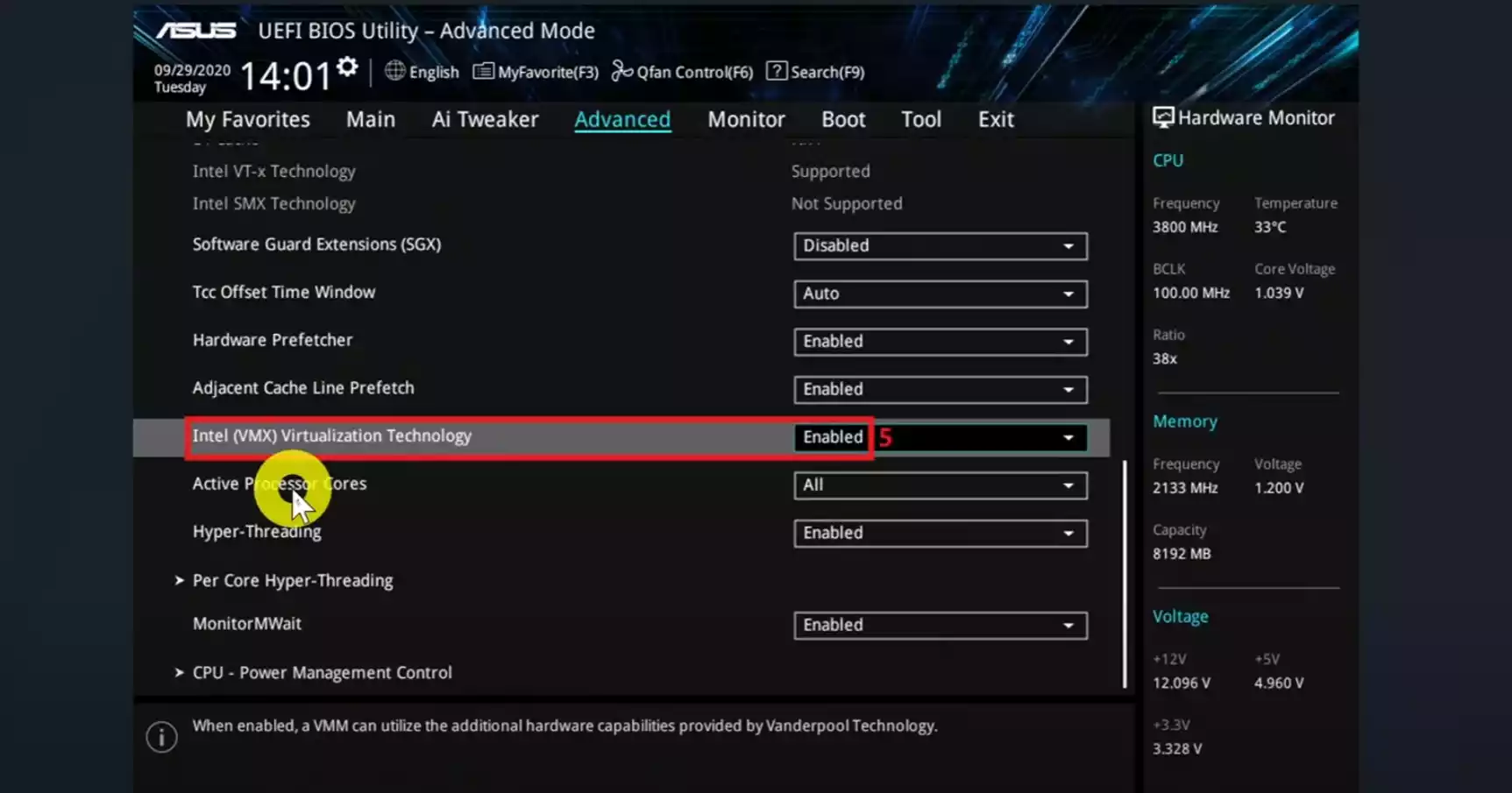This screenshot has width=1512, height=793.
Task: Open MyFavorite(F3) from the top bar
Action: coord(536,72)
